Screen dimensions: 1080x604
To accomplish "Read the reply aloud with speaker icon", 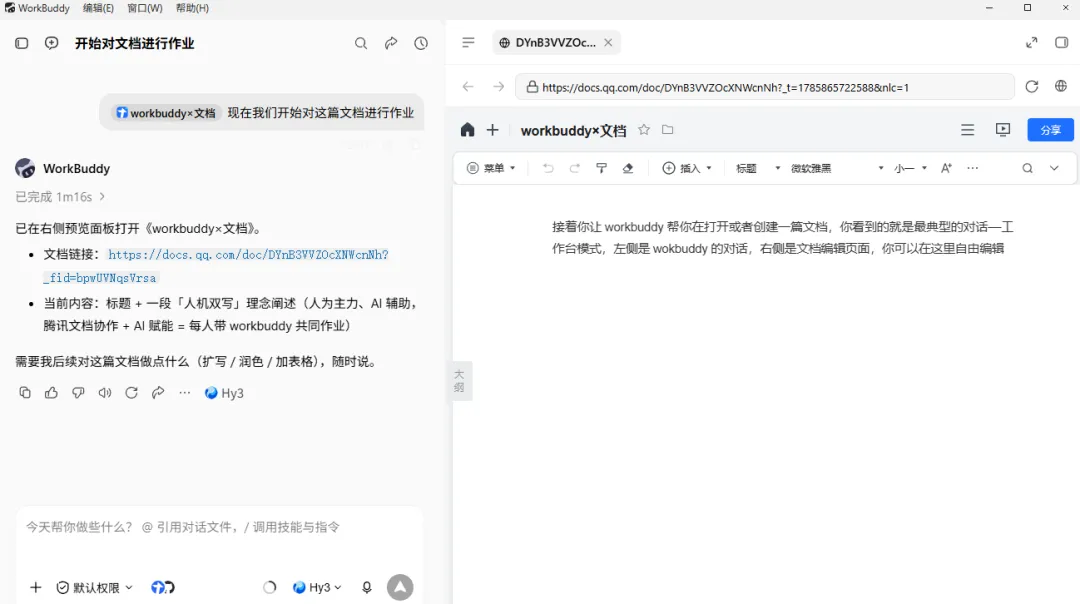I will point(105,393).
